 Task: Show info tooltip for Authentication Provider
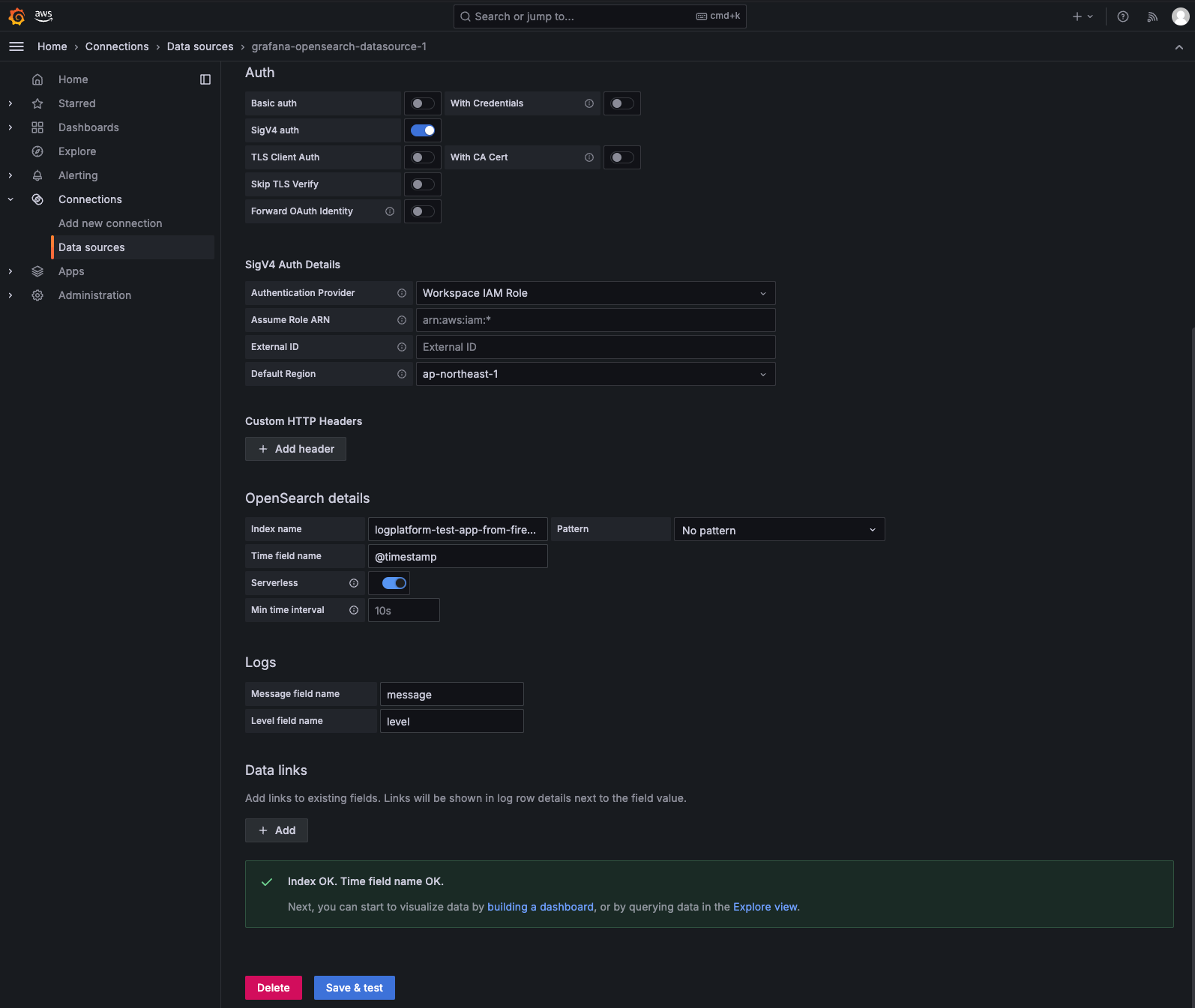(x=402, y=293)
